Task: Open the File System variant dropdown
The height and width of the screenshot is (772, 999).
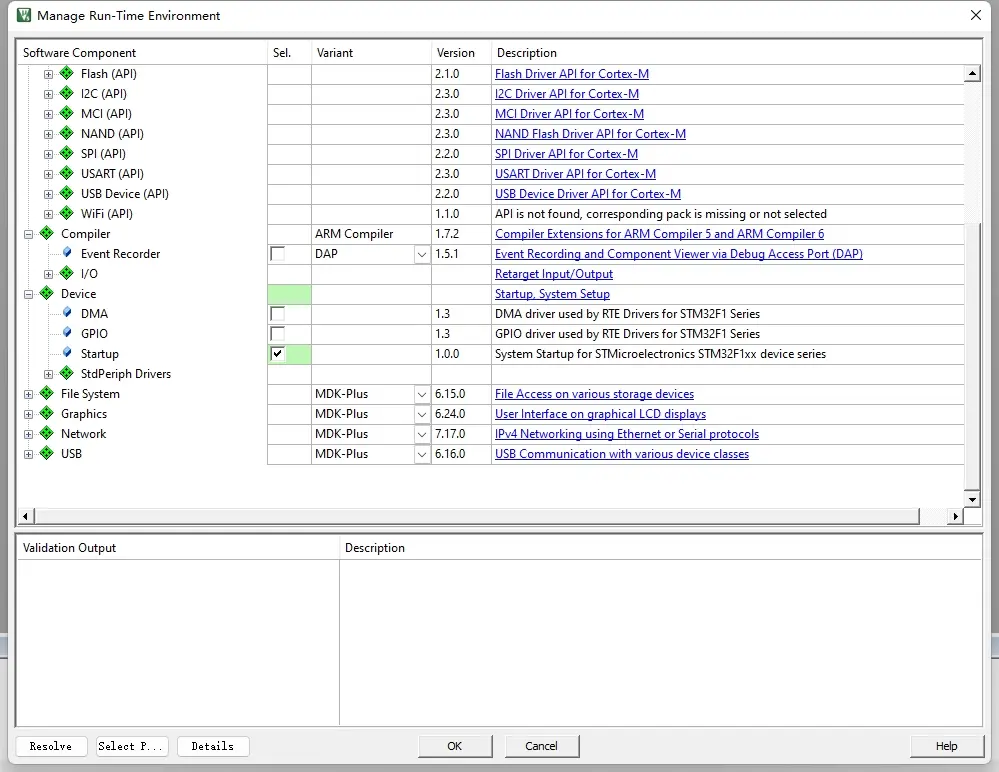Action: (422, 394)
